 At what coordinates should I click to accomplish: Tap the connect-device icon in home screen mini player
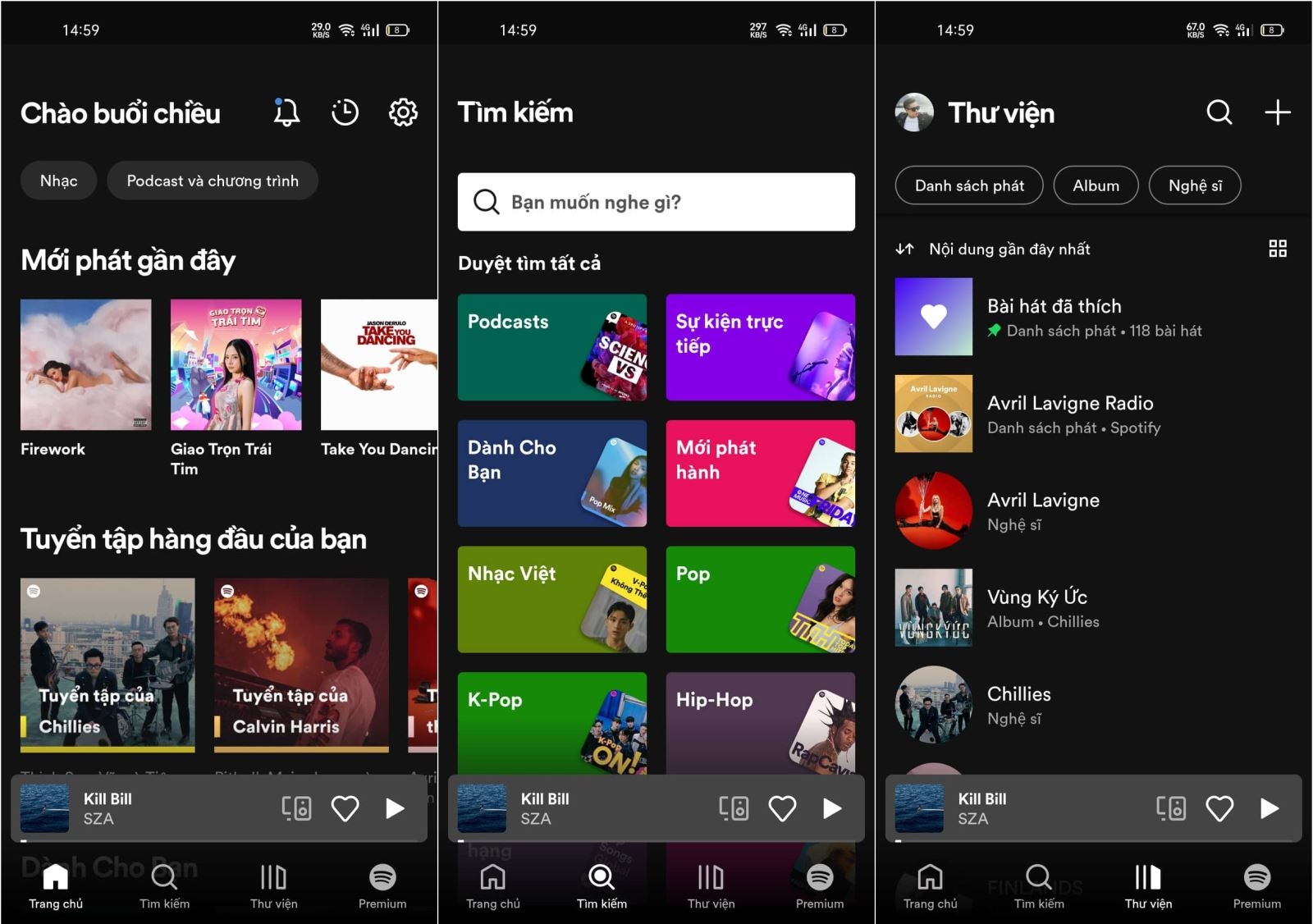(296, 808)
